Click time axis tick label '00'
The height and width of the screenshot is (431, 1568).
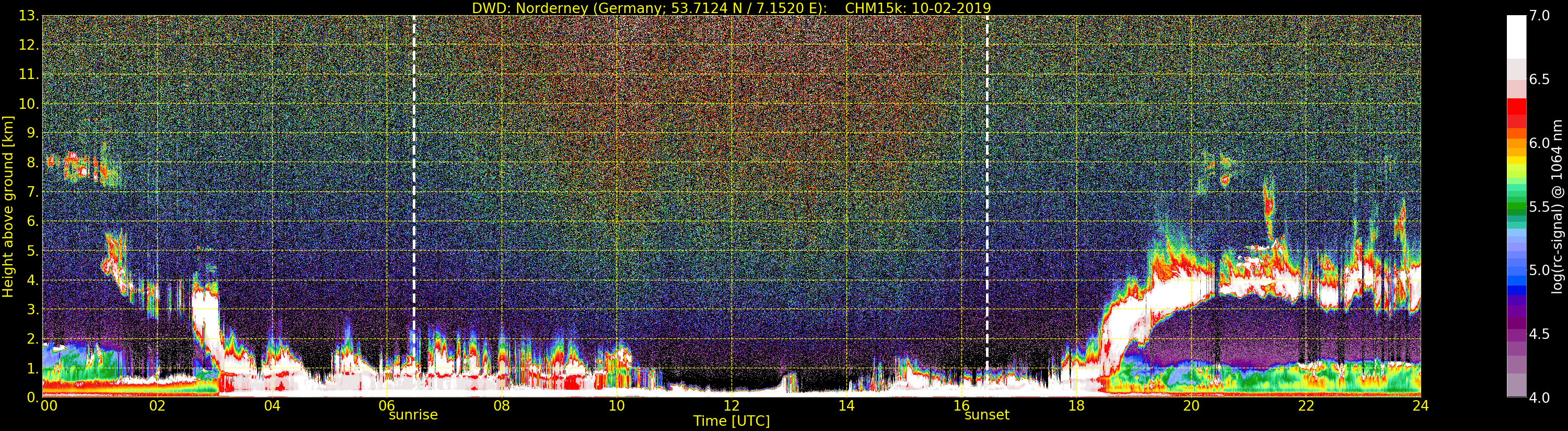(x=49, y=406)
